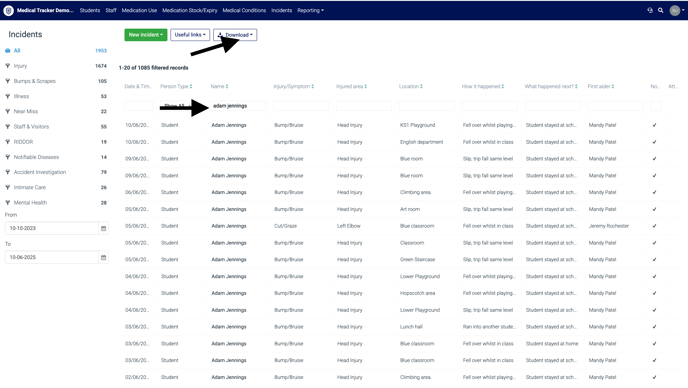The image size is (688, 388).
Task: Sort by Person Type column arrows
Action: coord(191,86)
